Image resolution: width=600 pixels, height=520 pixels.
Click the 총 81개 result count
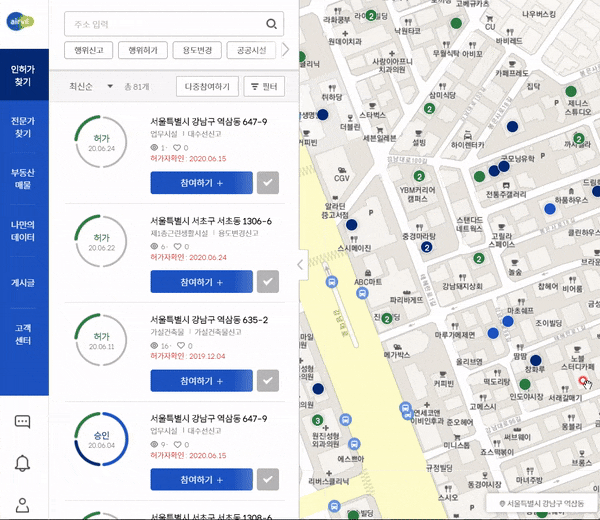pyautogui.click(x=137, y=87)
